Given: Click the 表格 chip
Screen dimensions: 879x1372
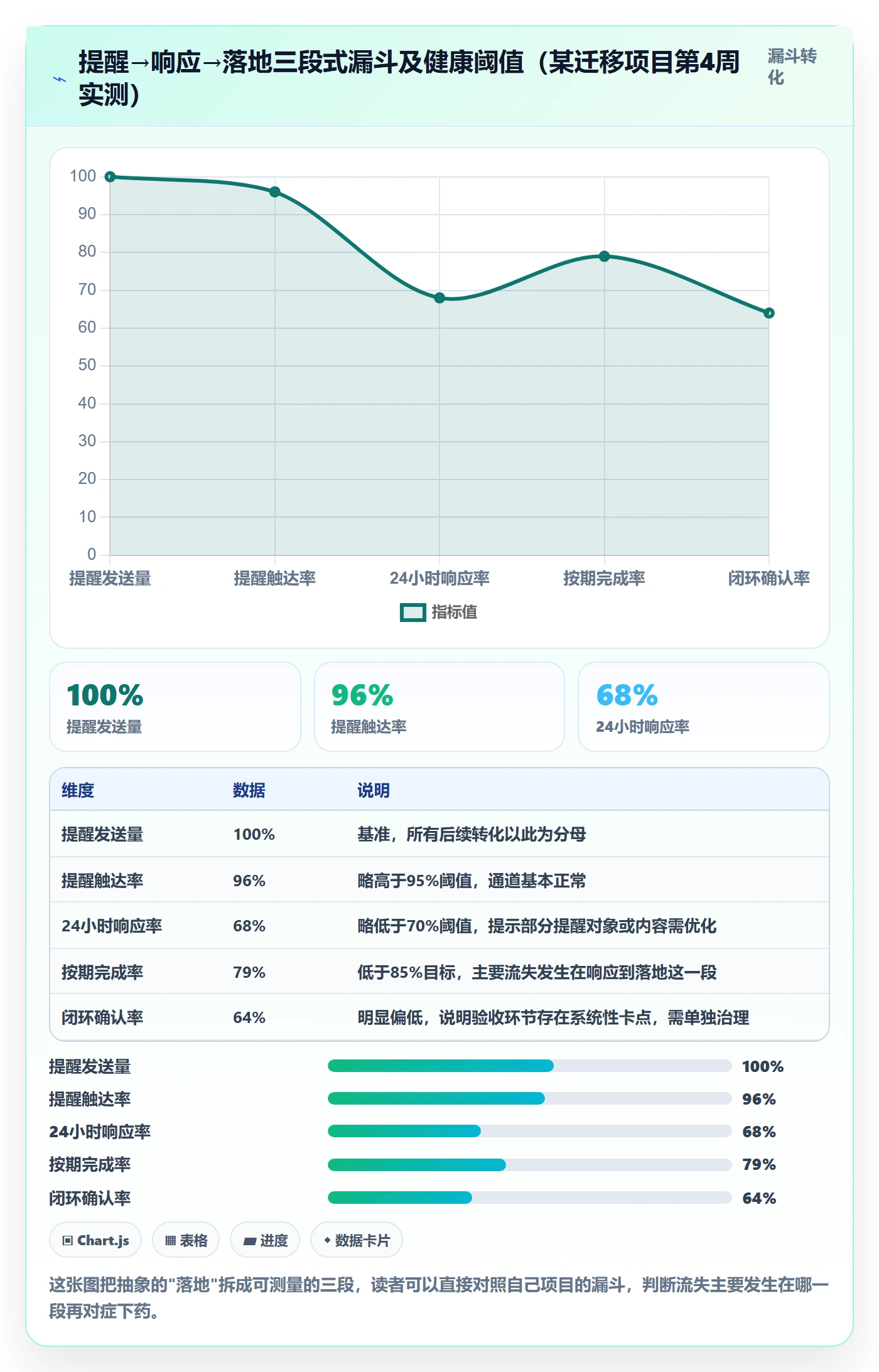Looking at the screenshot, I should [186, 1240].
